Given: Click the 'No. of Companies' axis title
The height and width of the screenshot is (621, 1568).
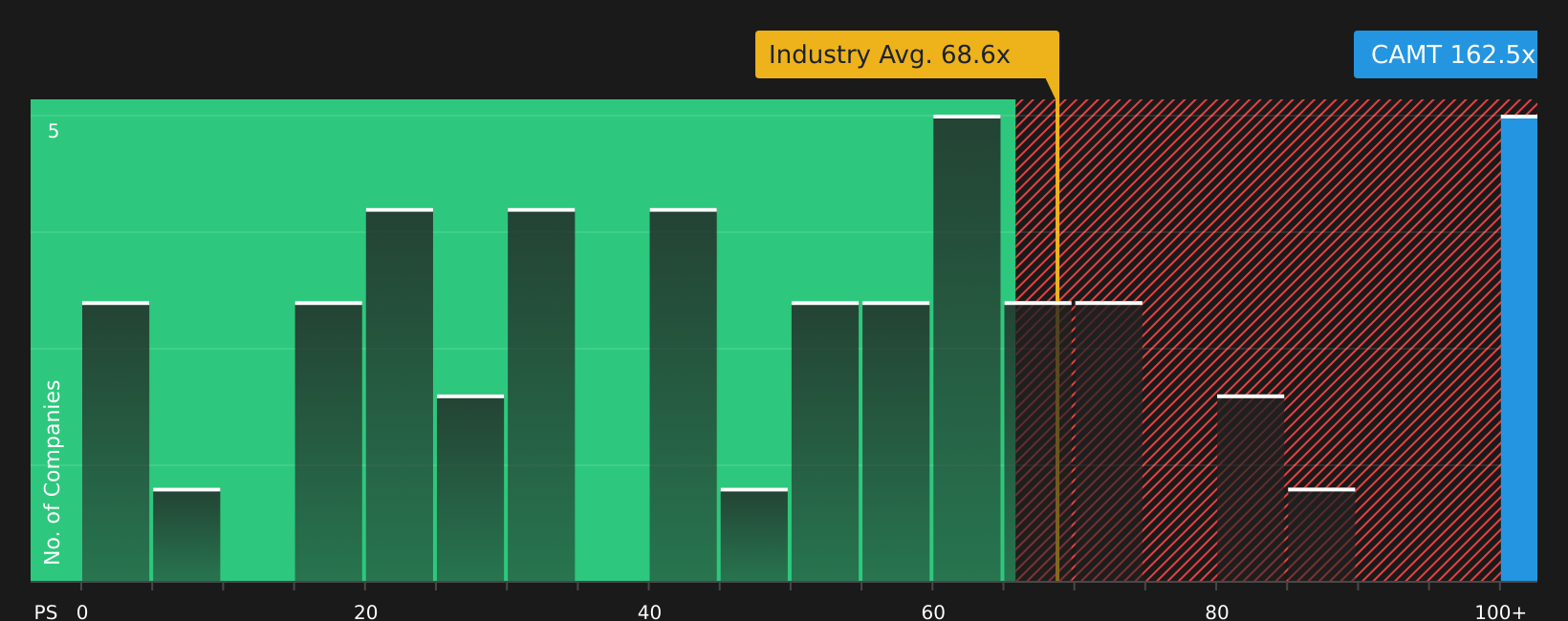Looking at the screenshot, I should (54, 472).
